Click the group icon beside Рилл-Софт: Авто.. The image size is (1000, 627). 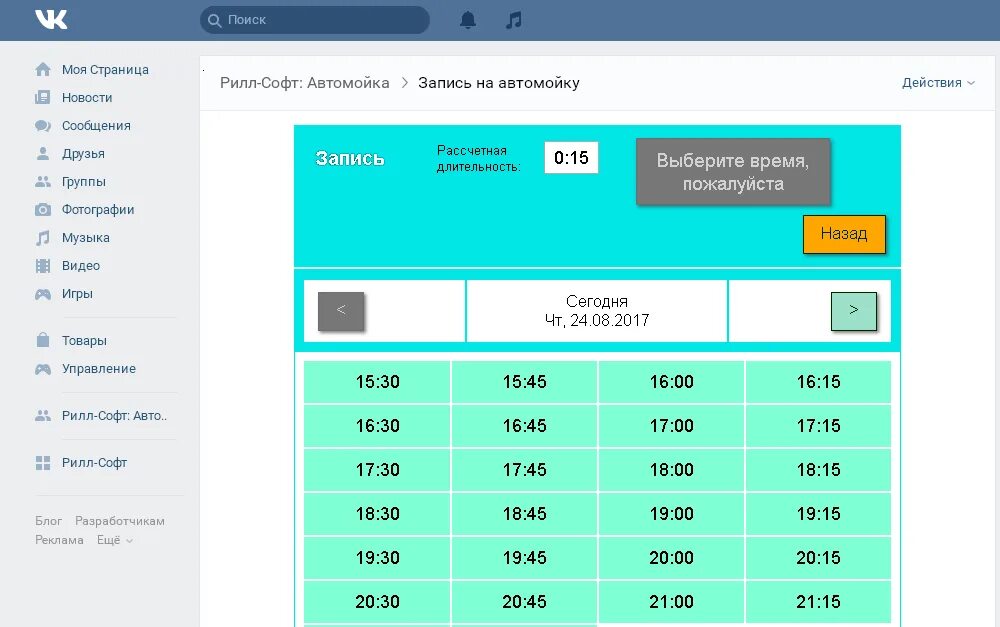[x=43, y=416]
